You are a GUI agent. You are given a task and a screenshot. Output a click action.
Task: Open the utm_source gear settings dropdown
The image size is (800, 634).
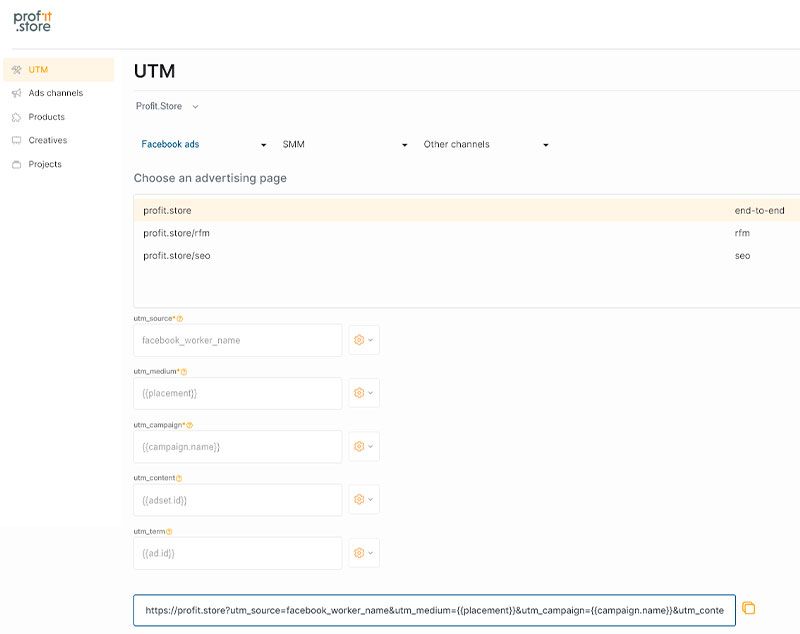click(x=364, y=340)
